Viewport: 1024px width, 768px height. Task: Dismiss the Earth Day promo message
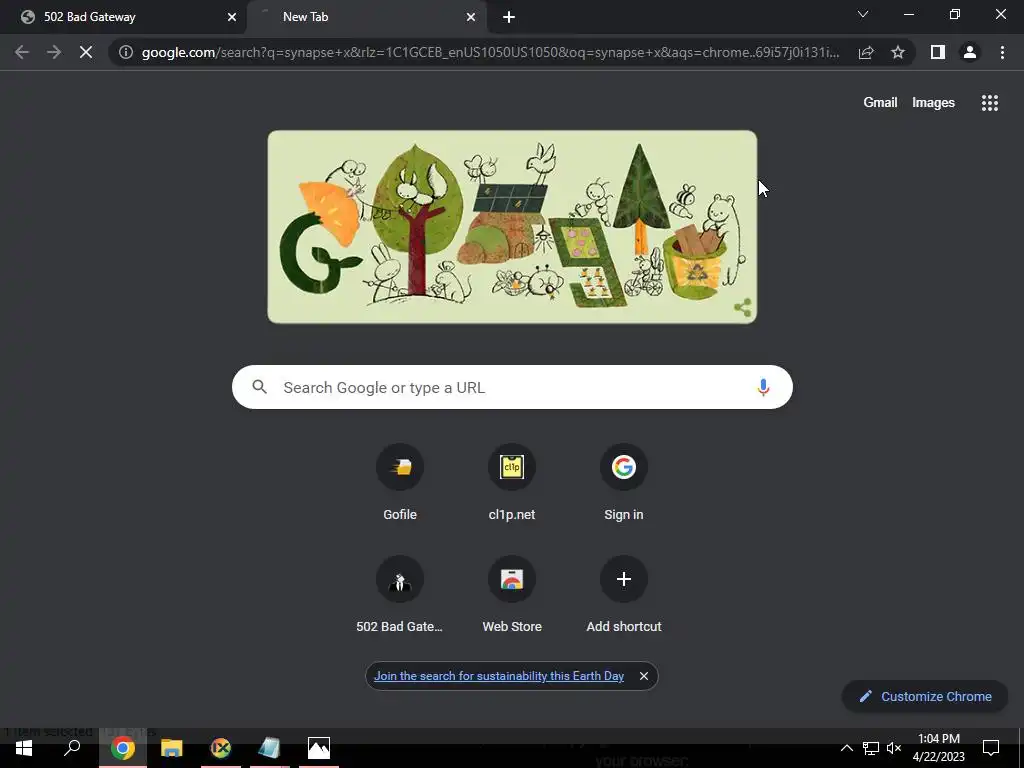coord(644,676)
